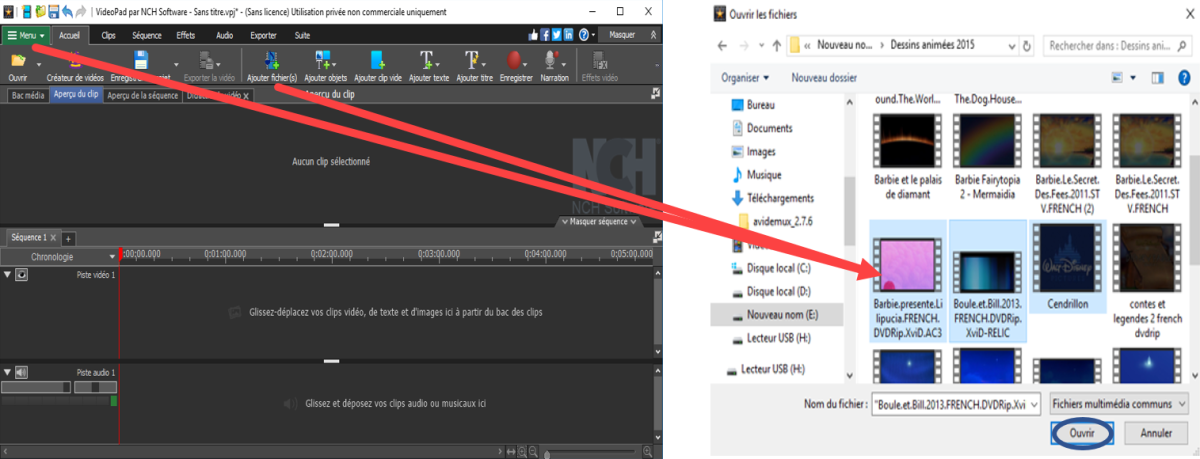Select the Aperçu de la séquence tab
Screen dimensions: 1200x459
tap(142, 95)
